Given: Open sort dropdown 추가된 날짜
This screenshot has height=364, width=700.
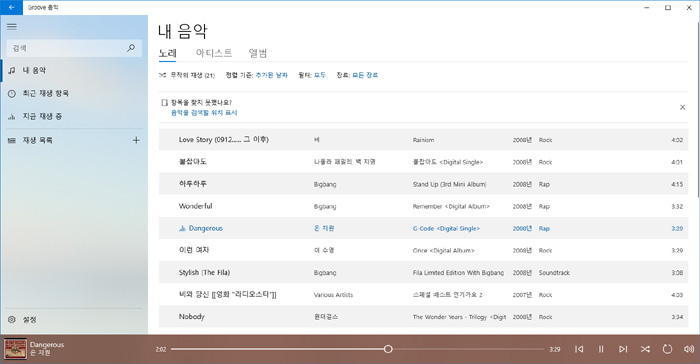Looking at the screenshot, I should [x=271, y=75].
